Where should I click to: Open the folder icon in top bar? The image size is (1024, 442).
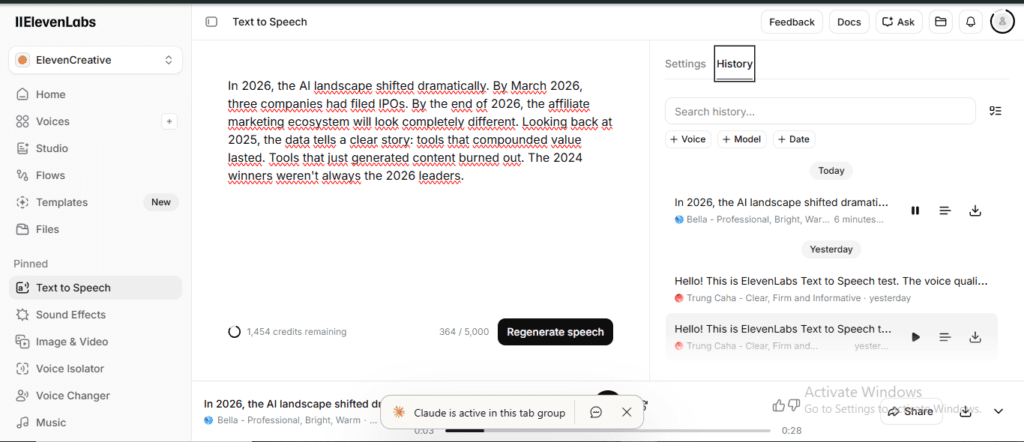(x=940, y=22)
